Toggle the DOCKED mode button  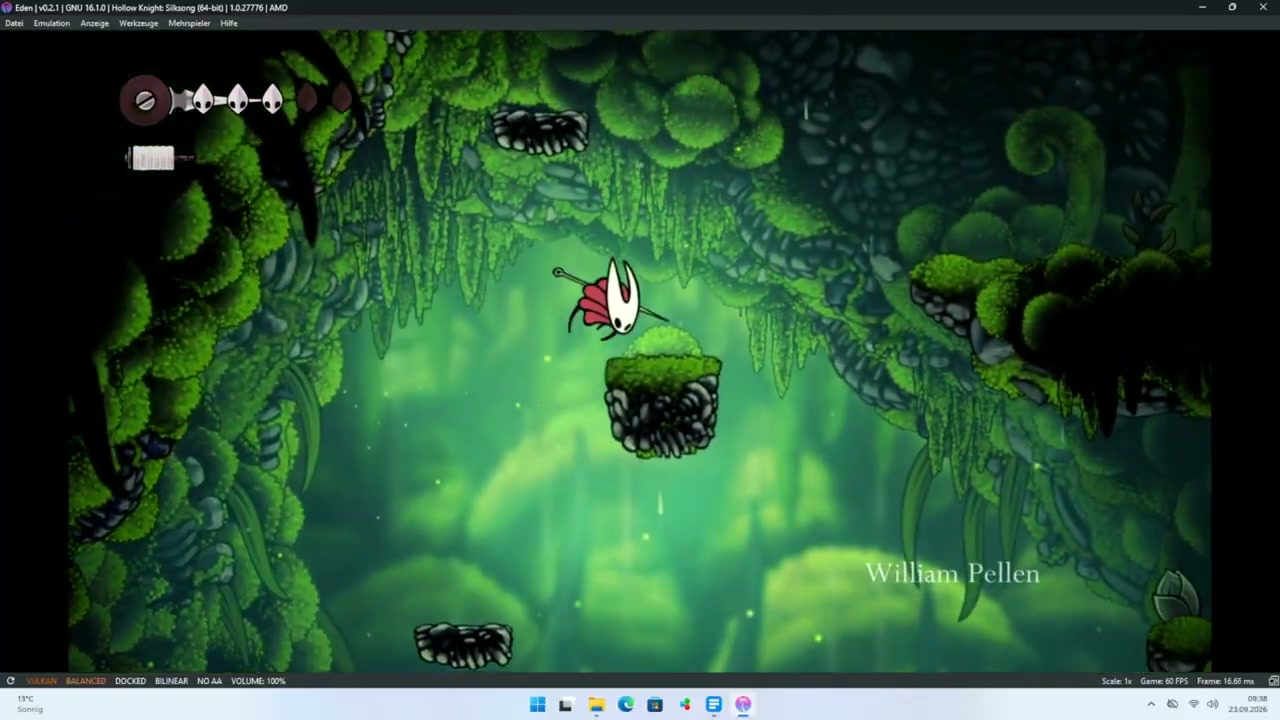[x=130, y=681]
